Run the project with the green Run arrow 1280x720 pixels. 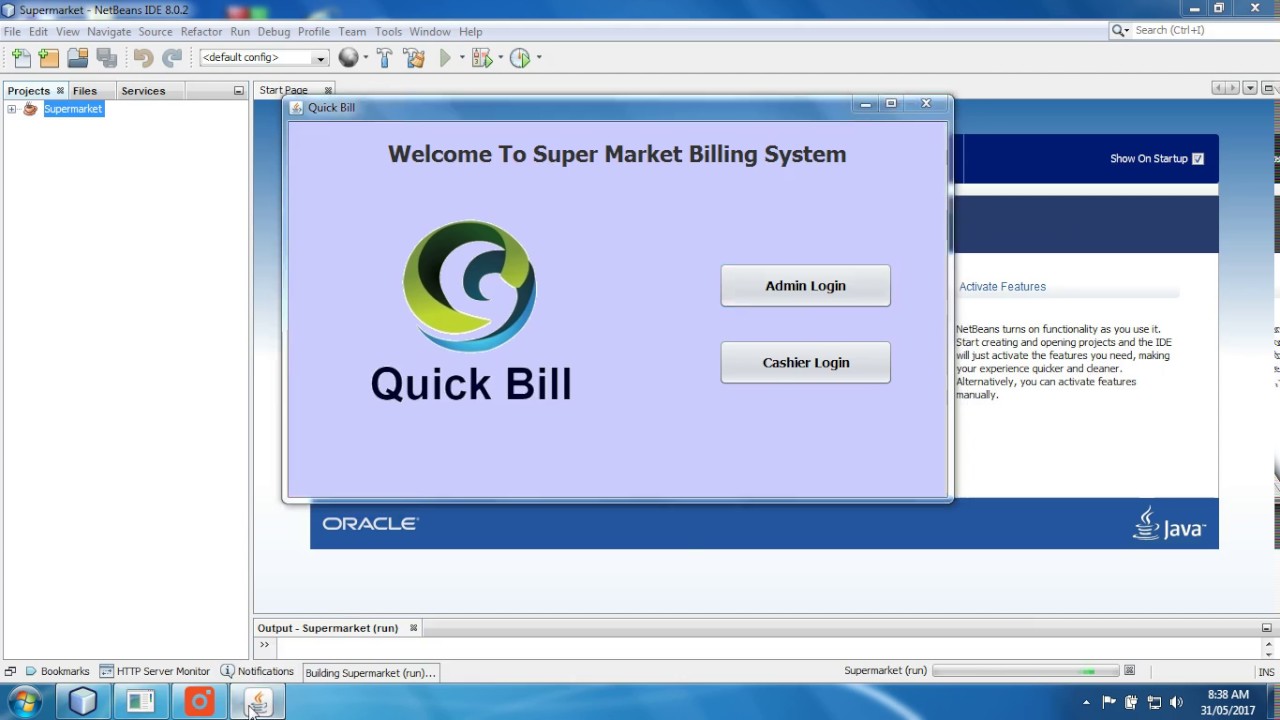click(443, 57)
